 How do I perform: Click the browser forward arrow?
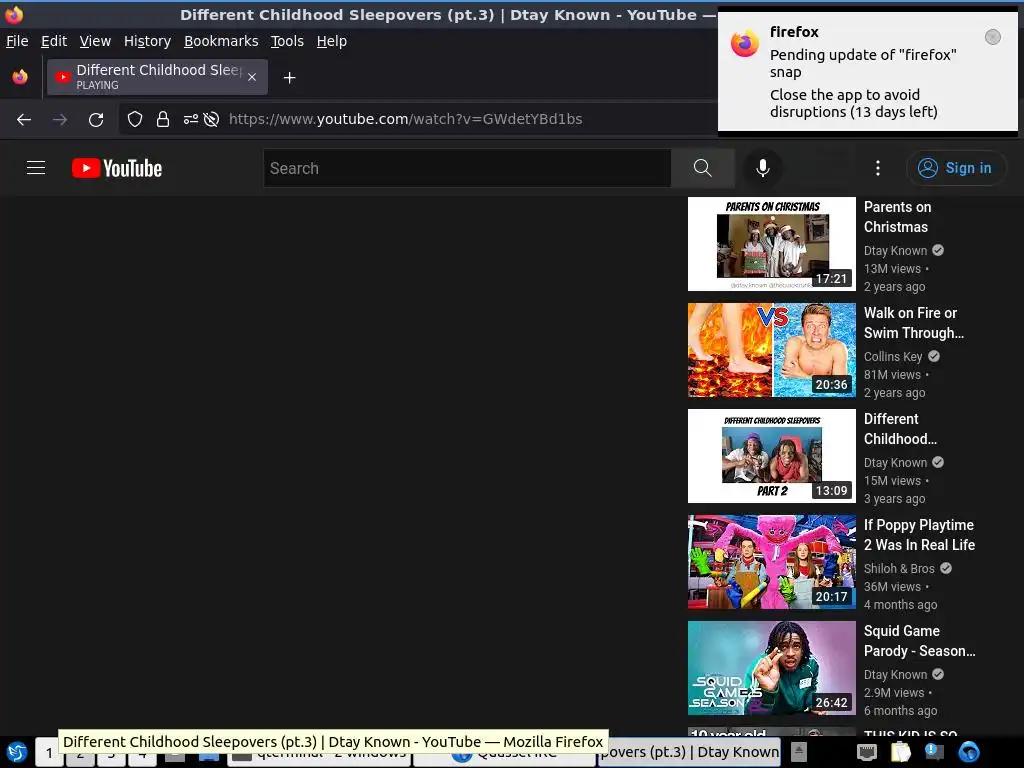coord(59,120)
